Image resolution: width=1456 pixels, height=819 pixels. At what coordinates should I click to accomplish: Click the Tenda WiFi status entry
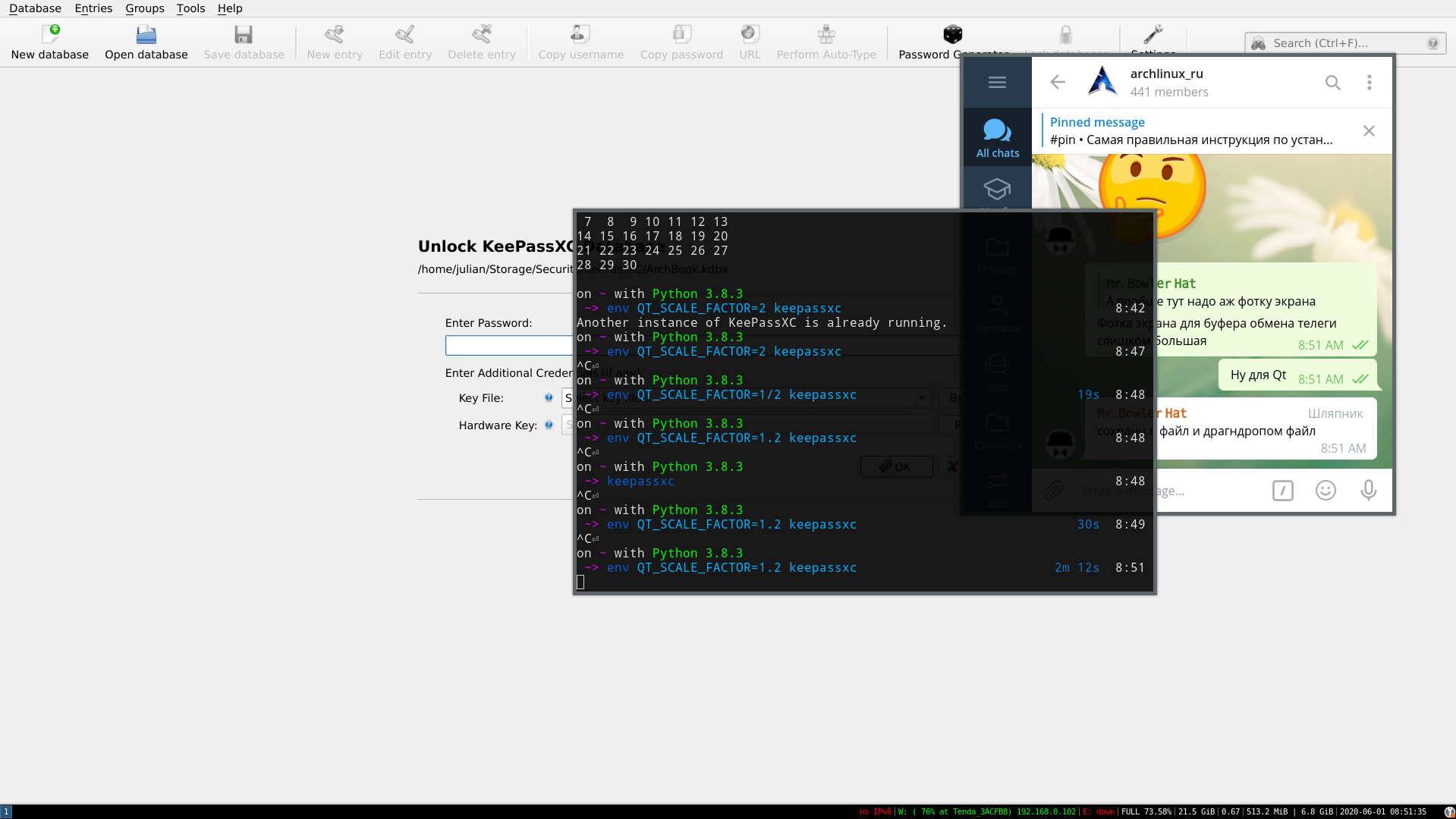(987, 811)
